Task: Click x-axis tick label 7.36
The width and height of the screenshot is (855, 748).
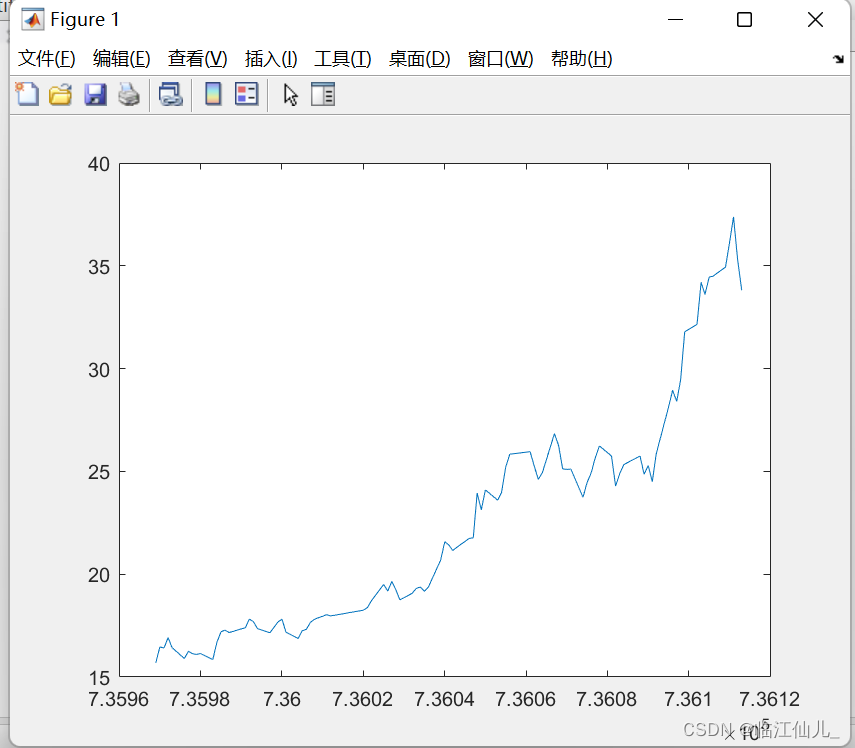Action: click(x=281, y=699)
